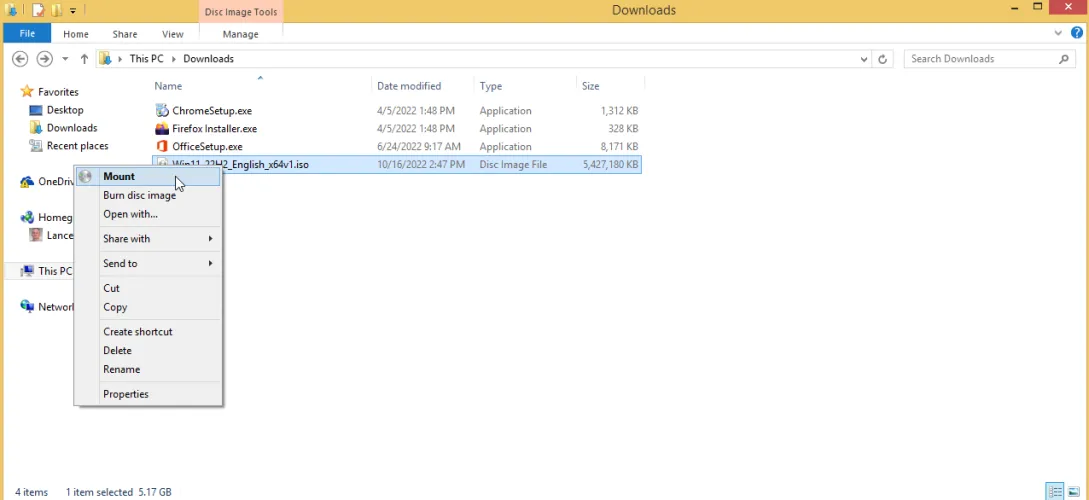Click the ChromeSetup.exe file icon
The height and width of the screenshot is (500, 1089).
[x=162, y=111]
